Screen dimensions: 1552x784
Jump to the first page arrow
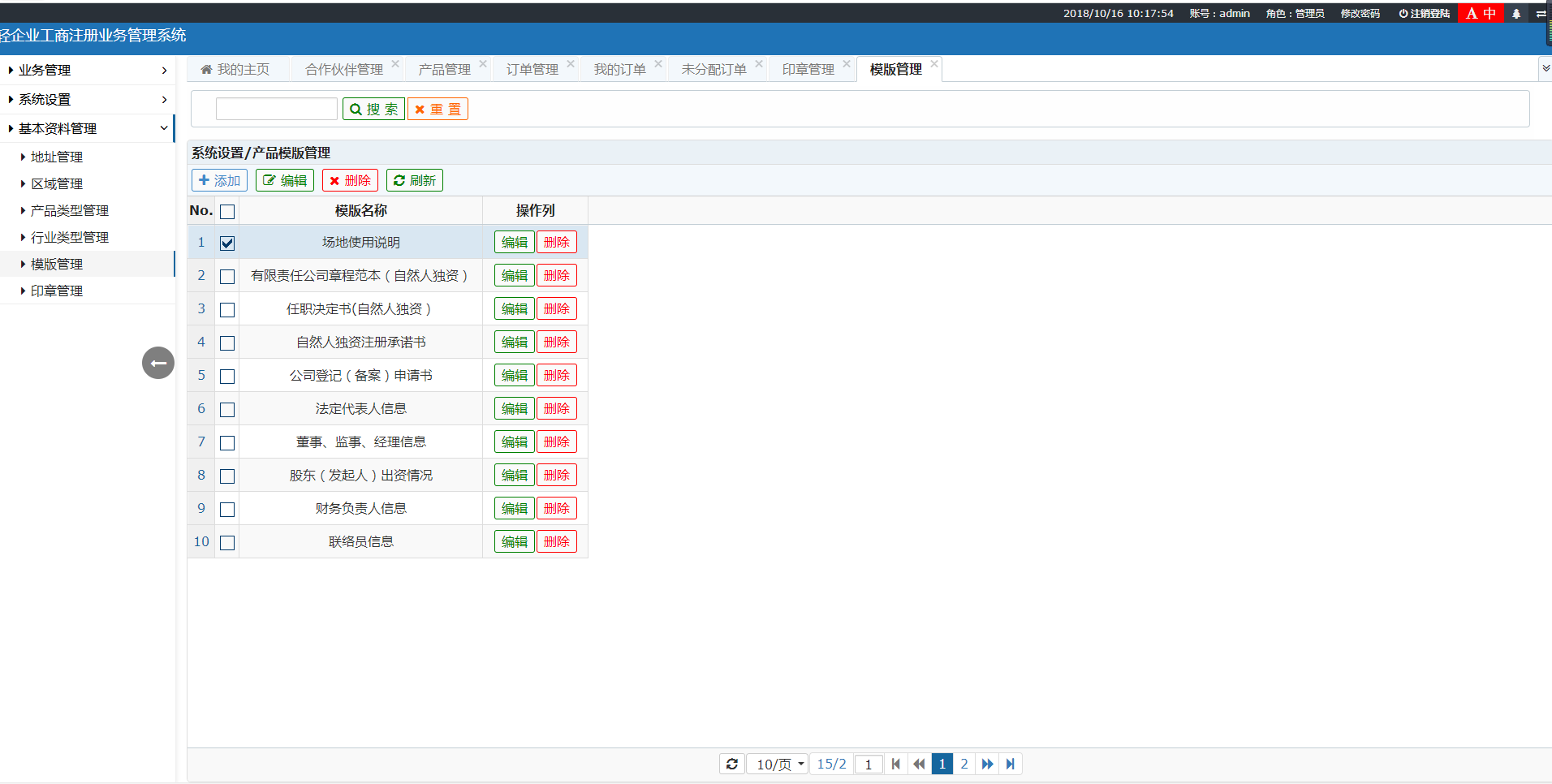[x=896, y=764]
